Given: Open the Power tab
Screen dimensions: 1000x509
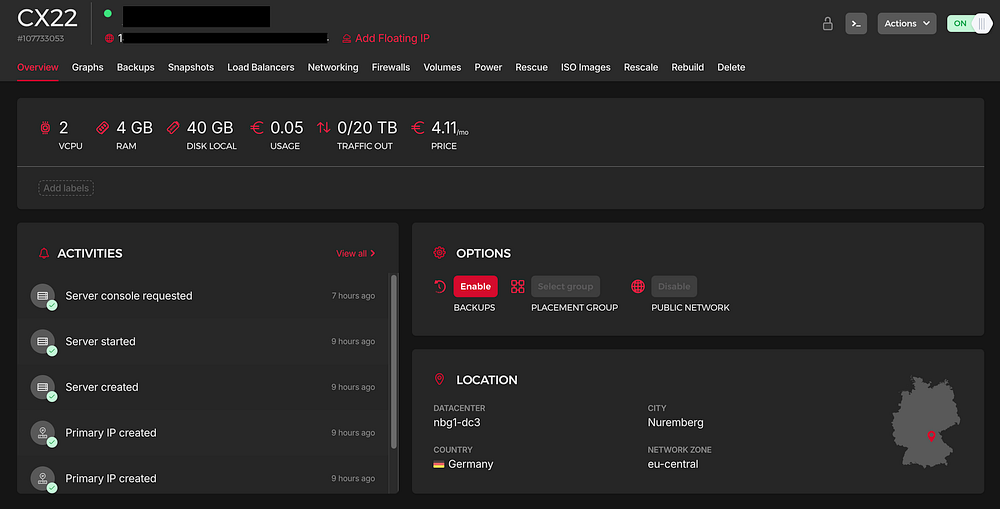Looking at the screenshot, I should tap(488, 67).
